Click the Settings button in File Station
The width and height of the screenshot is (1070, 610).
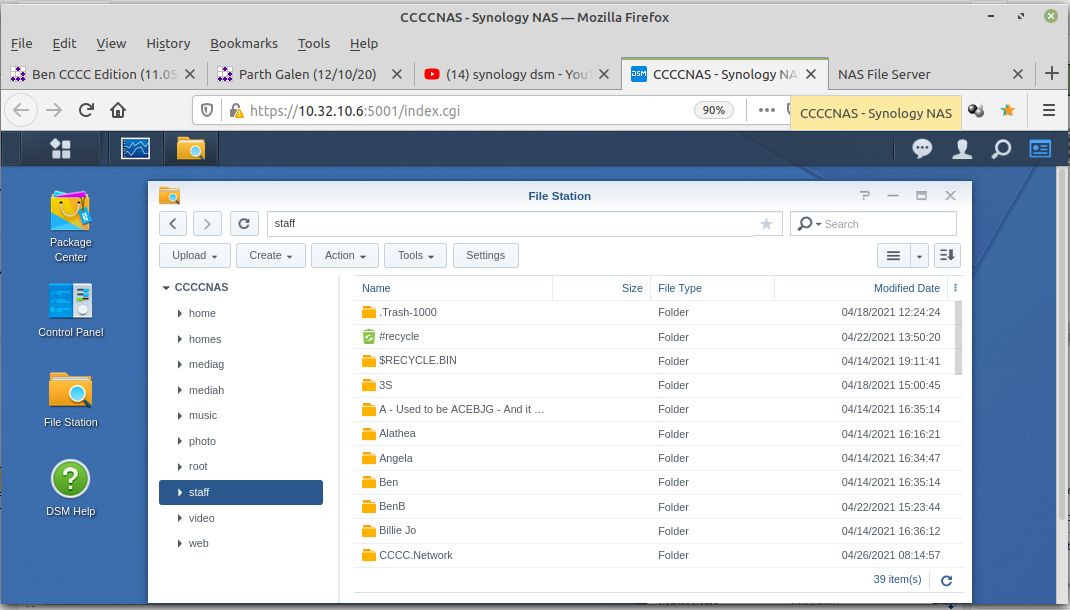pyautogui.click(x=485, y=255)
